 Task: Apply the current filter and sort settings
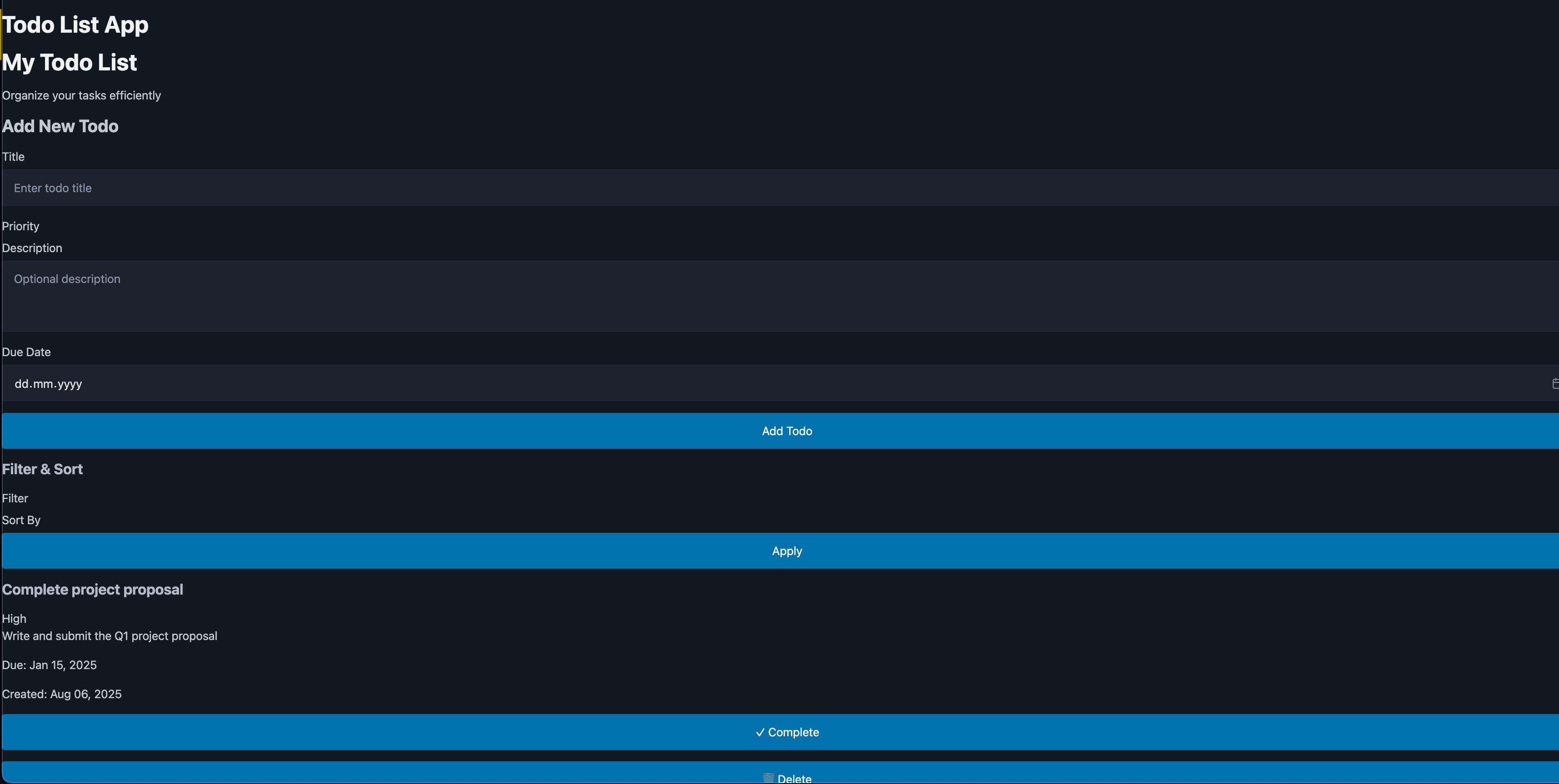pos(786,551)
